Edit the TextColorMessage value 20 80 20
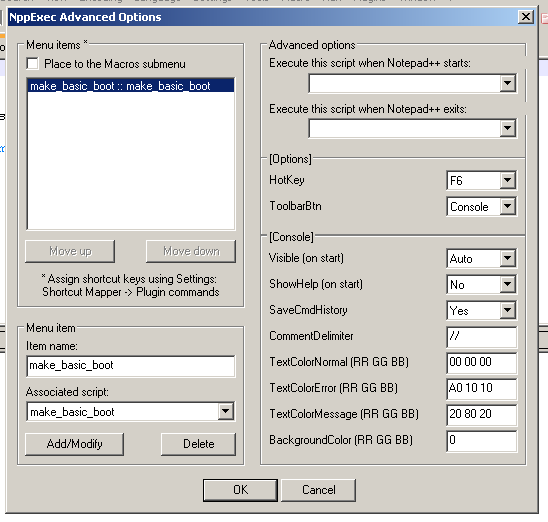The height and width of the screenshot is (522, 548). point(482,414)
